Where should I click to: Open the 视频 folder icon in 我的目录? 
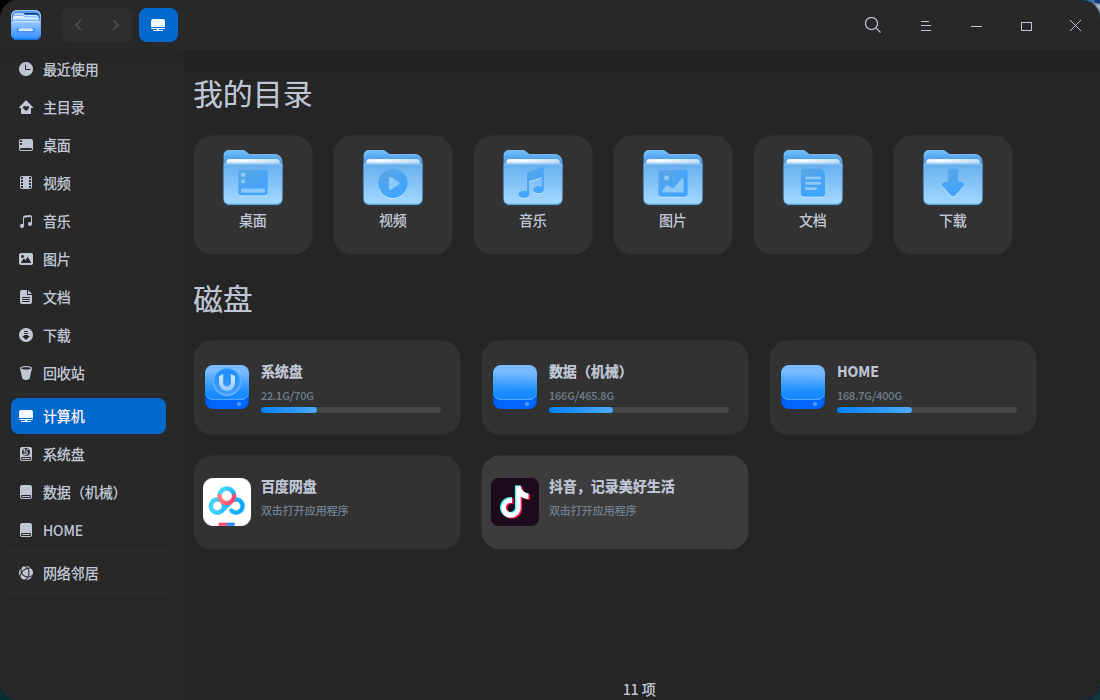coord(393,177)
